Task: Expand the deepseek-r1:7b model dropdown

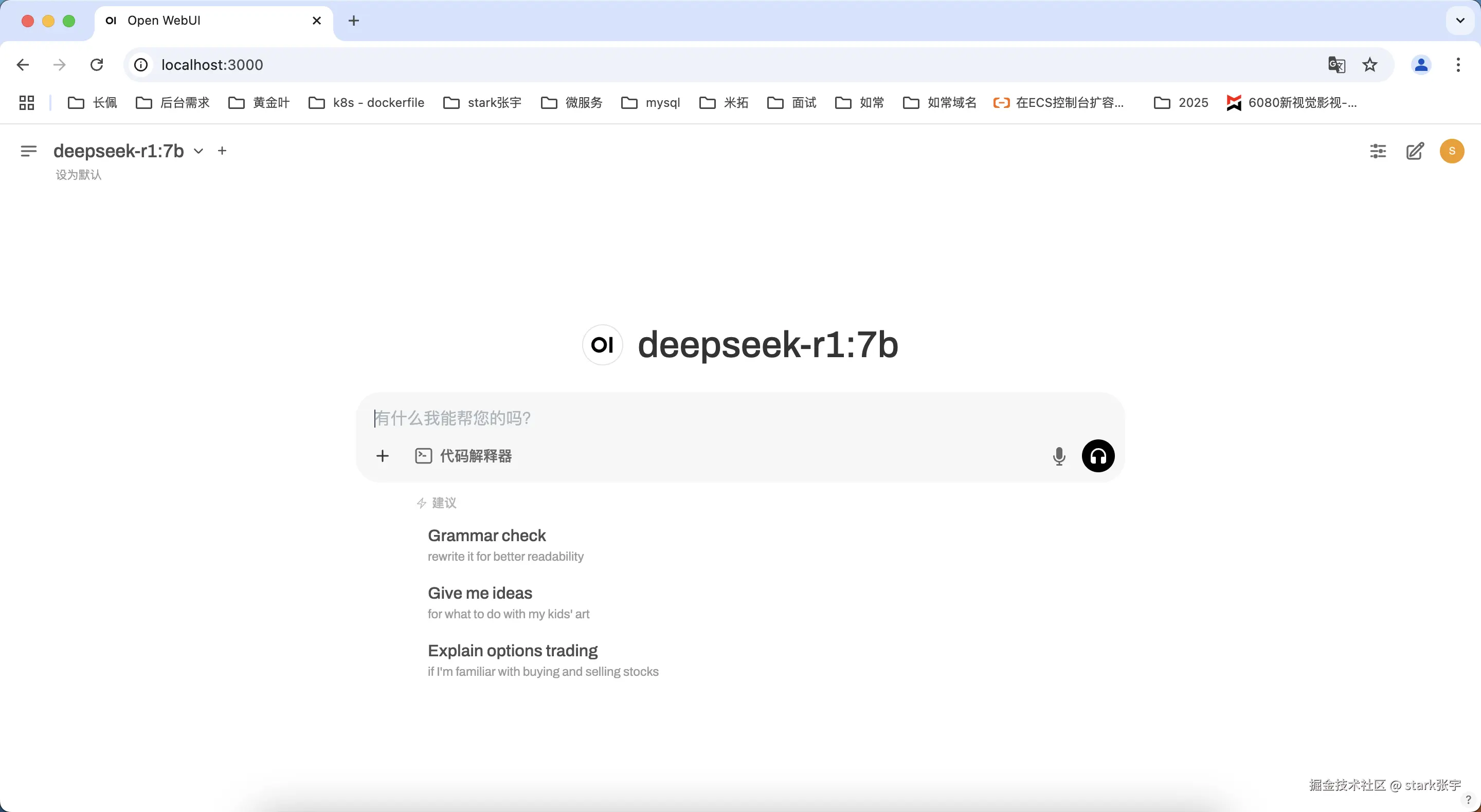Action: (198, 151)
